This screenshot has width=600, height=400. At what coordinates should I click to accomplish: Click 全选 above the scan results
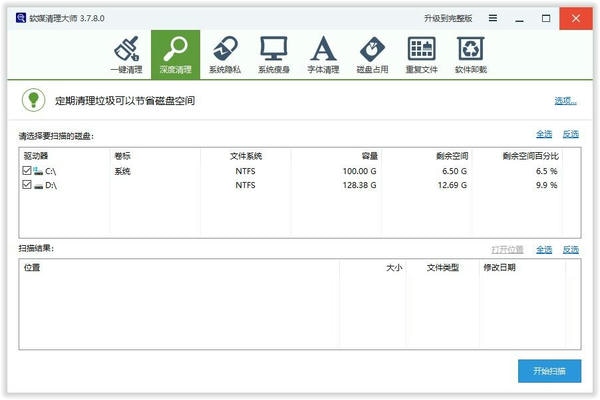pos(544,250)
